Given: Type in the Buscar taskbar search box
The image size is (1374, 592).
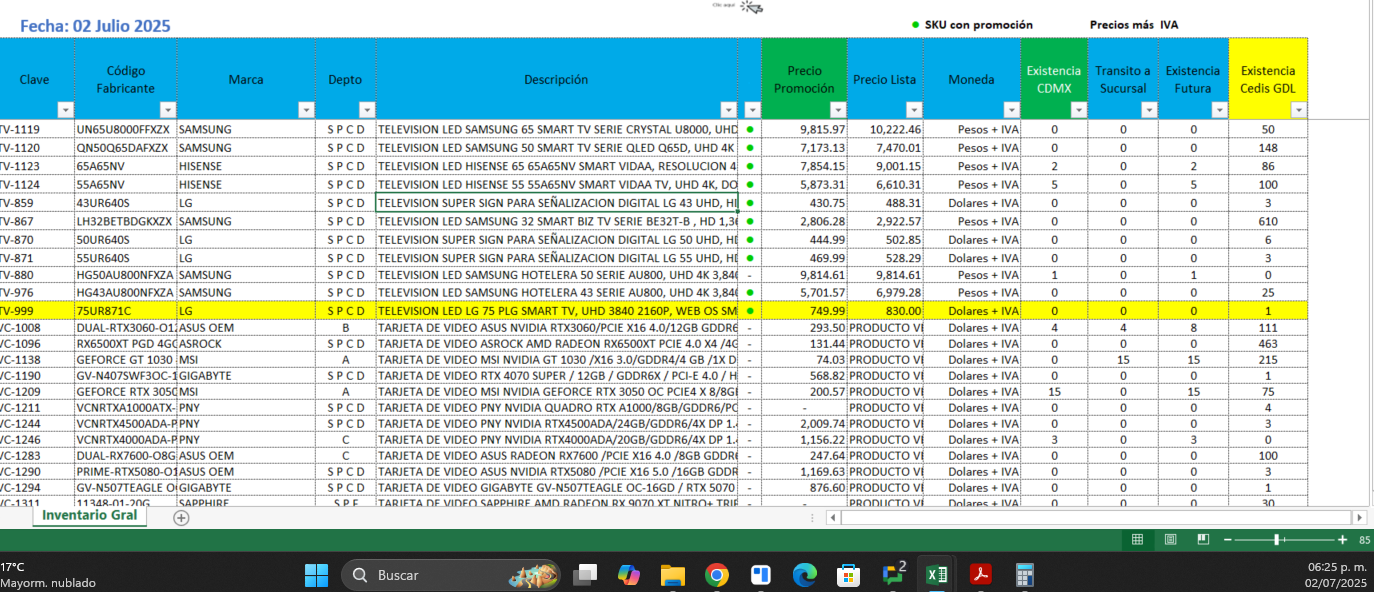Looking at the screenshot, I should [x=452, y=575].
